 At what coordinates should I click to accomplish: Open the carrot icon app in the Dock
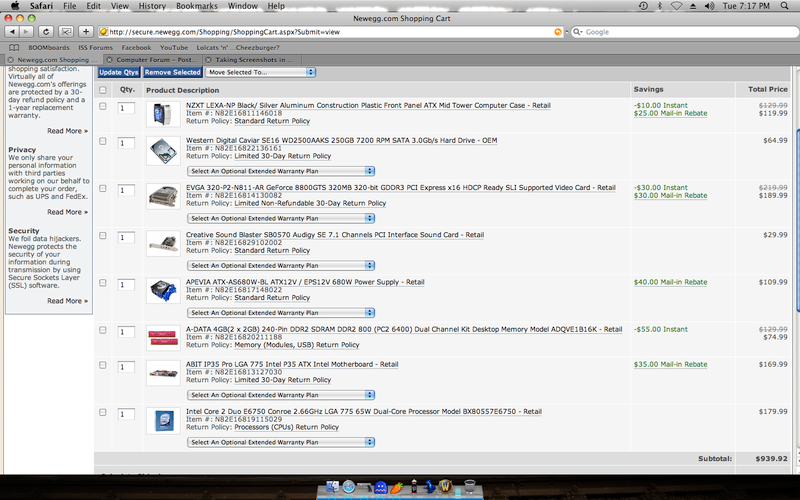pos(396,488)
